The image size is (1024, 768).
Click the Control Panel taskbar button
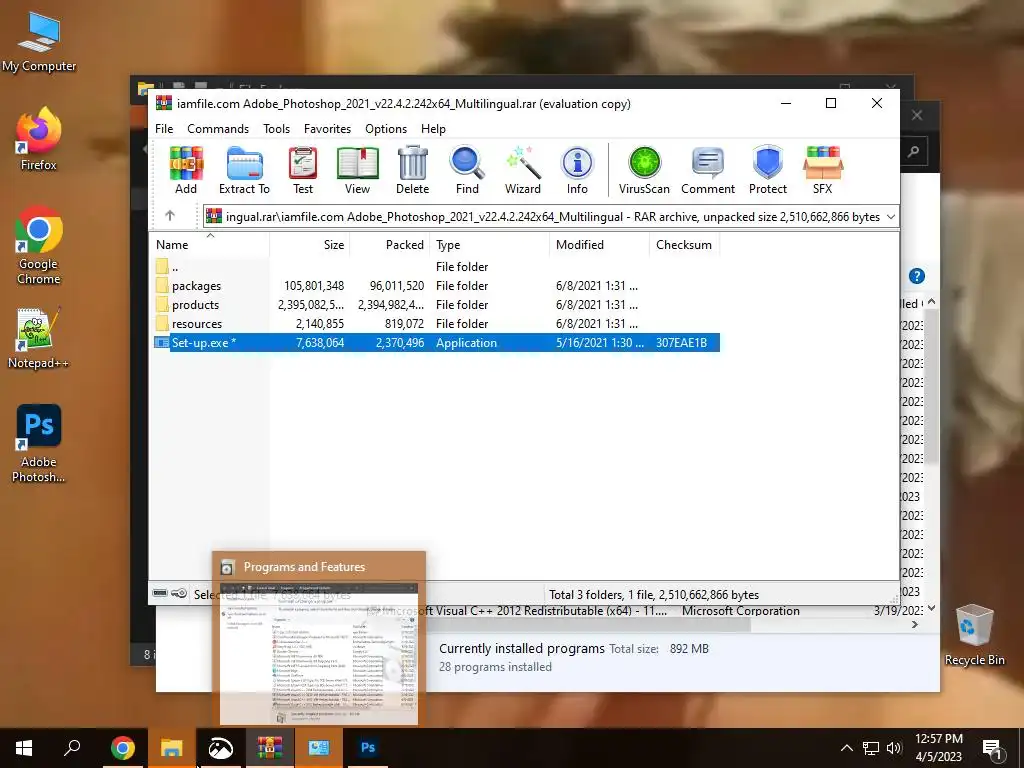tap(319, 748)
